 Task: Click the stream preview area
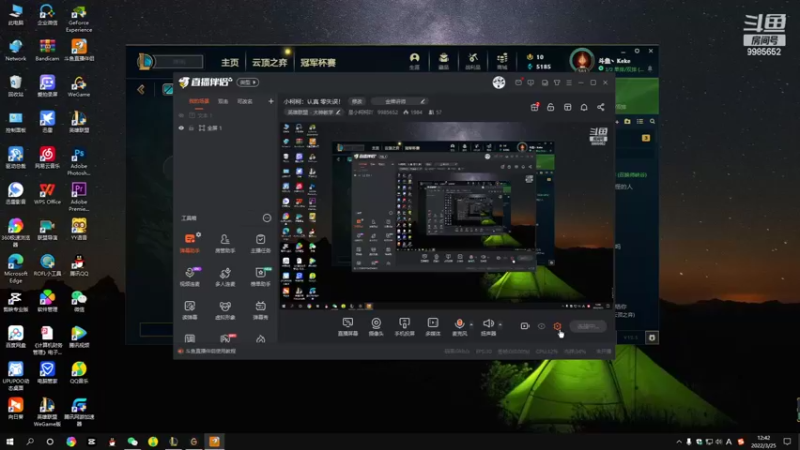446,216
